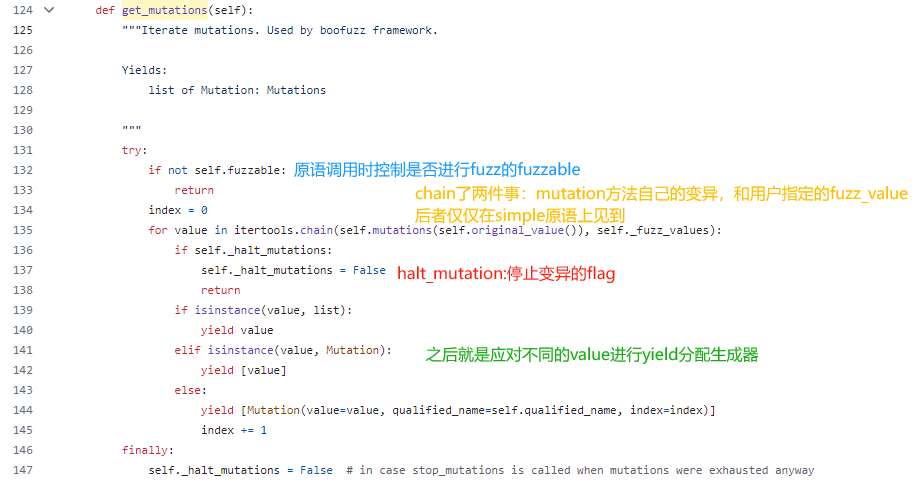Click line number 124
923x484 pixels.
coord(21,10)
